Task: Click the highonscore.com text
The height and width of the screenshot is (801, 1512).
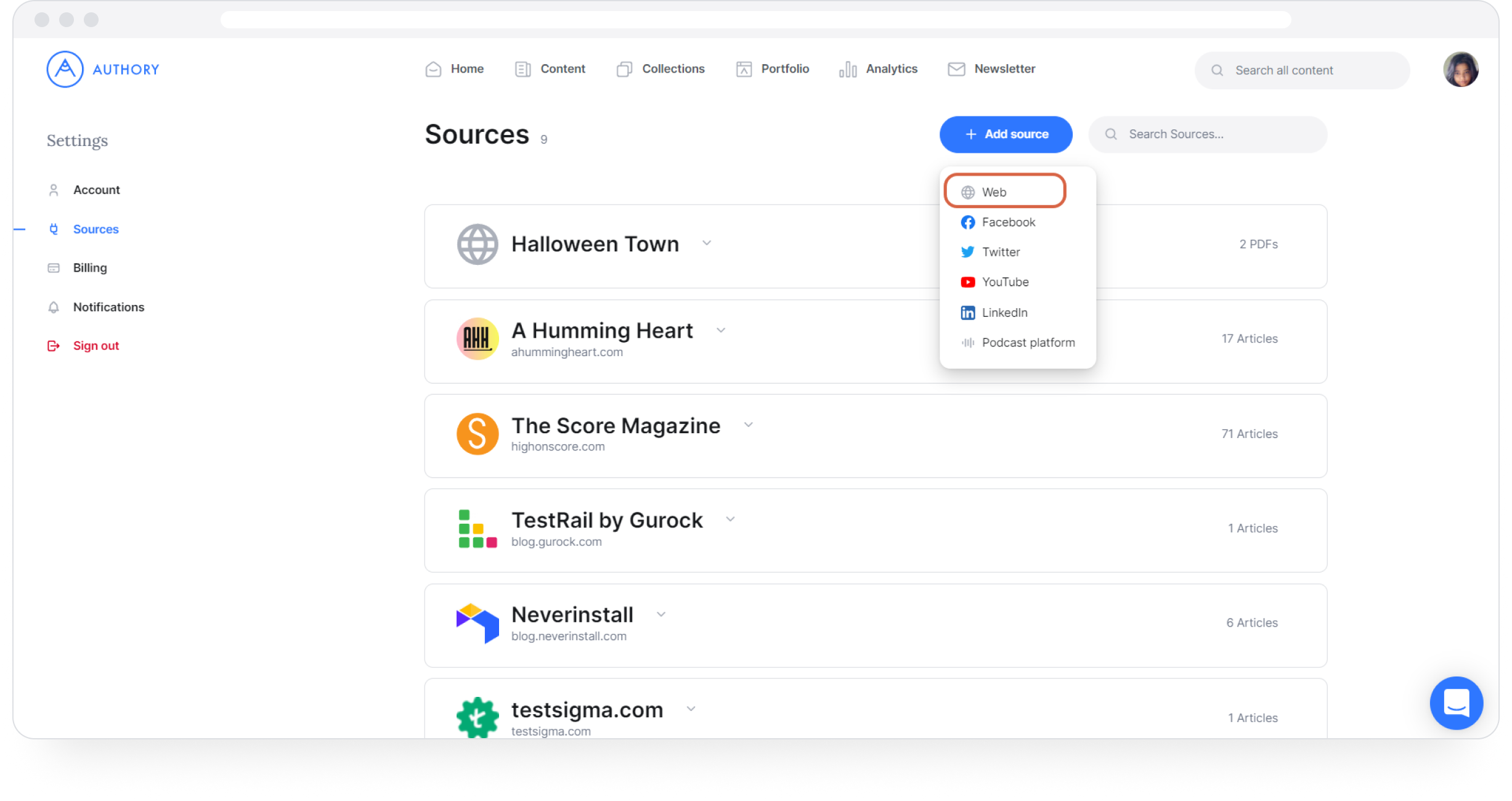Action: (558, 447)
